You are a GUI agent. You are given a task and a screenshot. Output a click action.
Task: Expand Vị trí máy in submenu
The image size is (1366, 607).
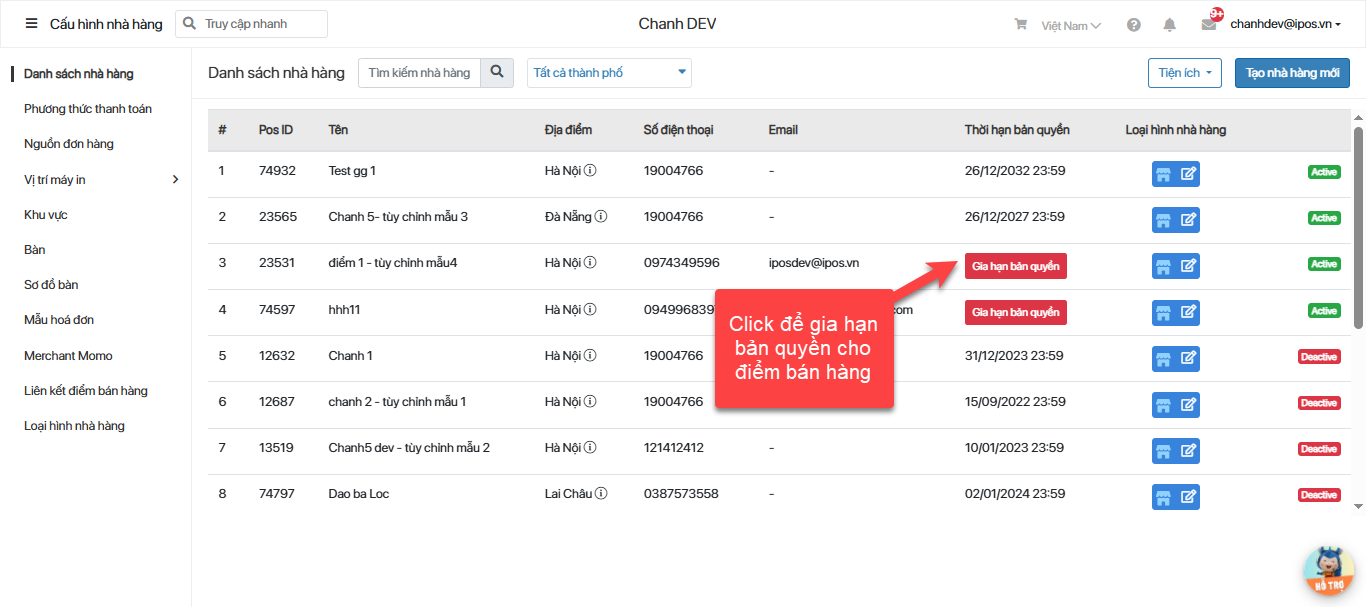(175, 180)
